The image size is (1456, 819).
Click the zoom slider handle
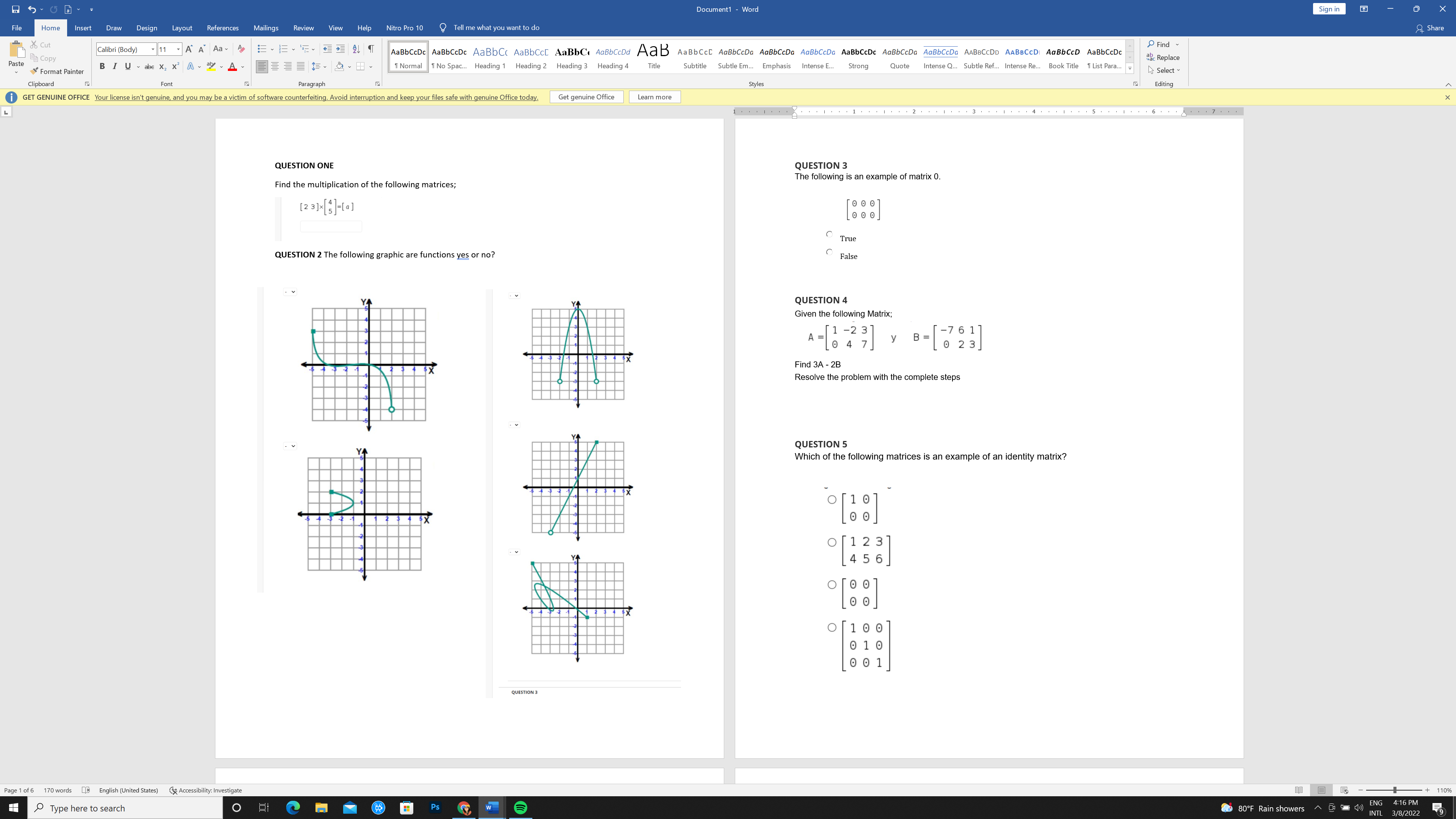pyautogui.click(x=1395, y=790)
